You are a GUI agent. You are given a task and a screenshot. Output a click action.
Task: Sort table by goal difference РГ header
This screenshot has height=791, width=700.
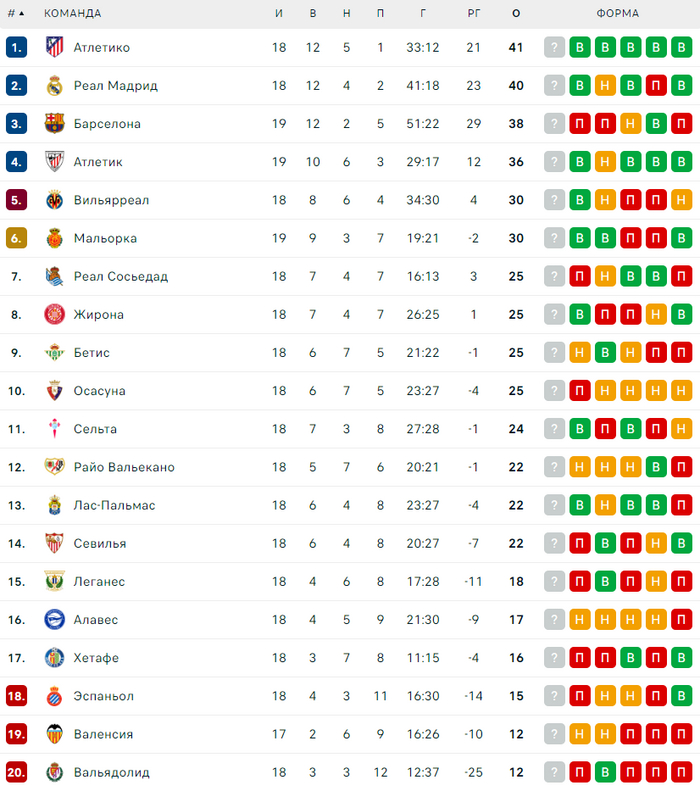click(474, 14)
